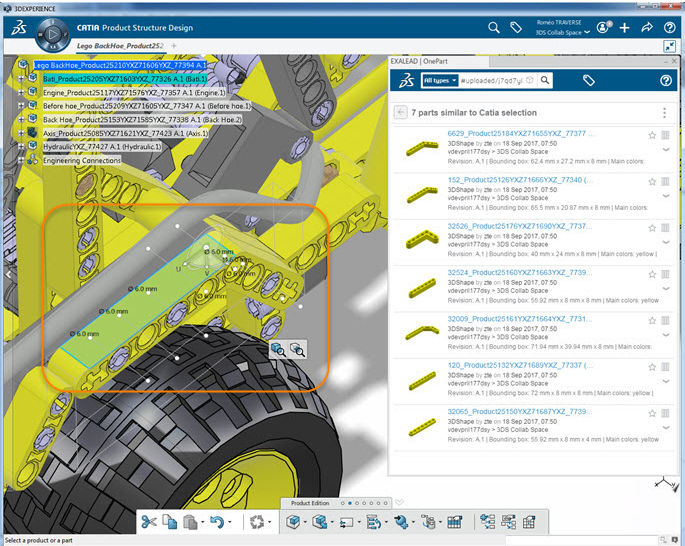
Task: Expand details chevron of 32526_Product25176 result
Action: (666, 242)
